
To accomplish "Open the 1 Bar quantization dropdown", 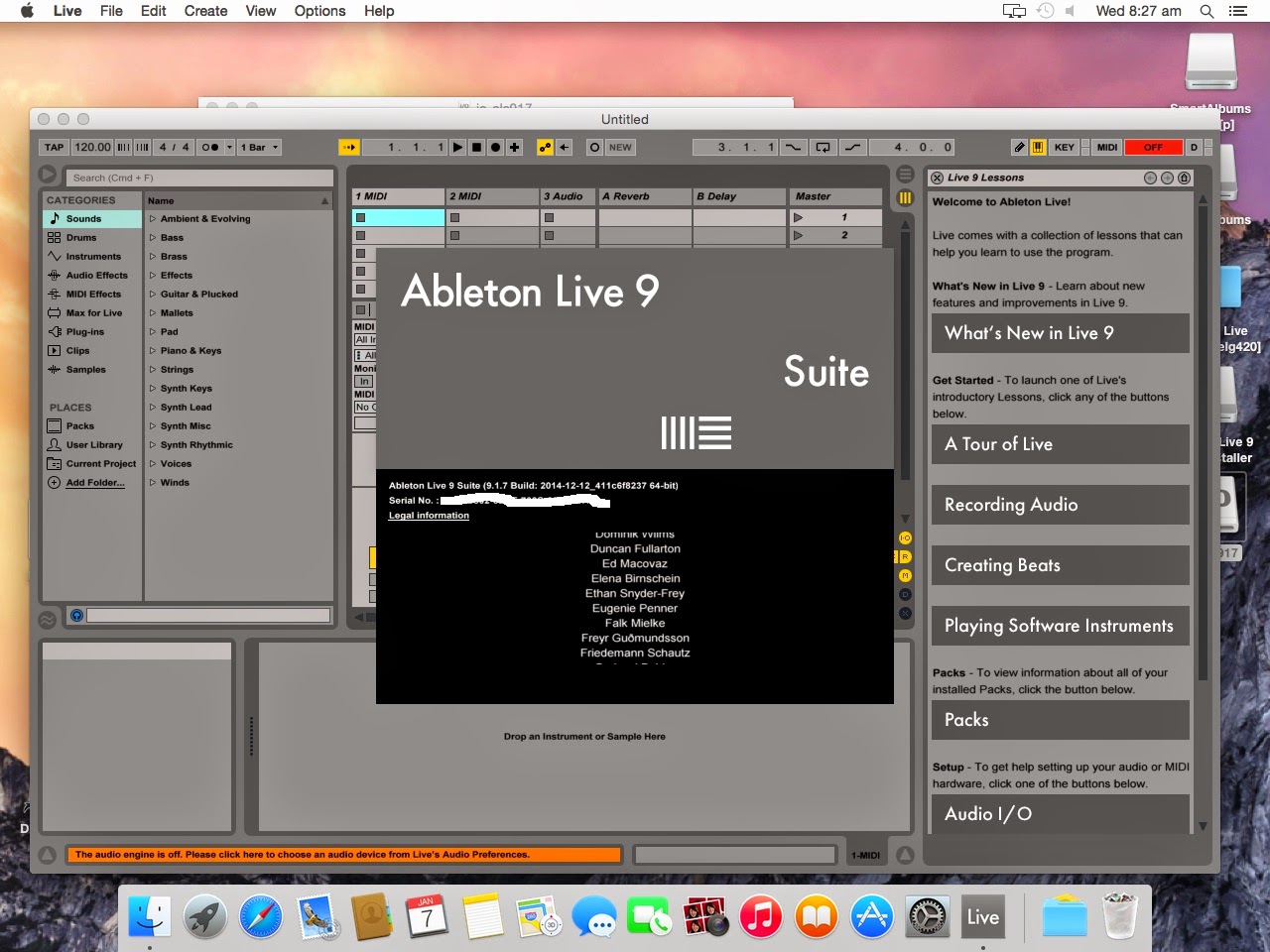I will point(259,147).
